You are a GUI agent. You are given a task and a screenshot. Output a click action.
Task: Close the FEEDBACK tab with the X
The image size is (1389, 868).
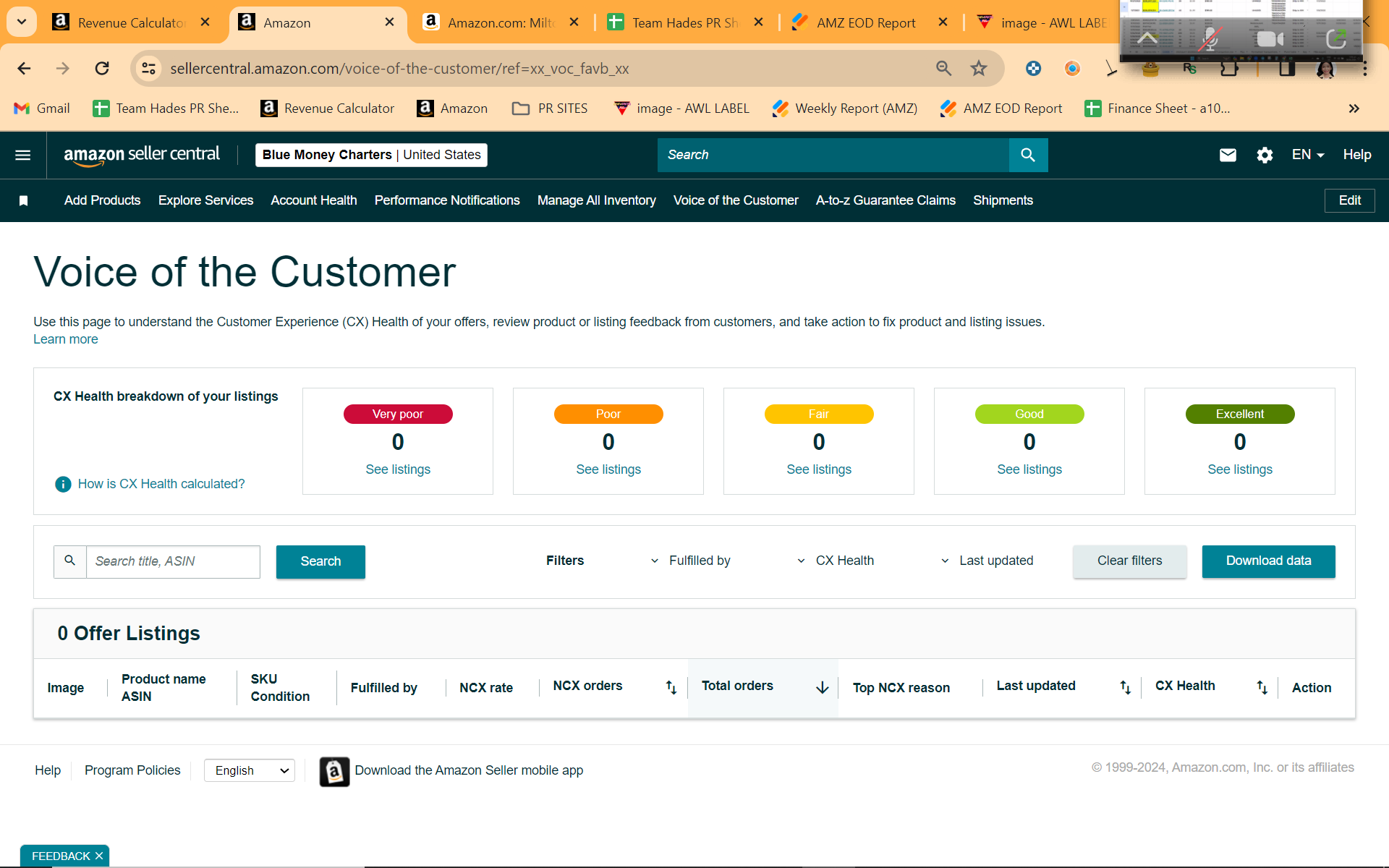[x=99, y=856]
